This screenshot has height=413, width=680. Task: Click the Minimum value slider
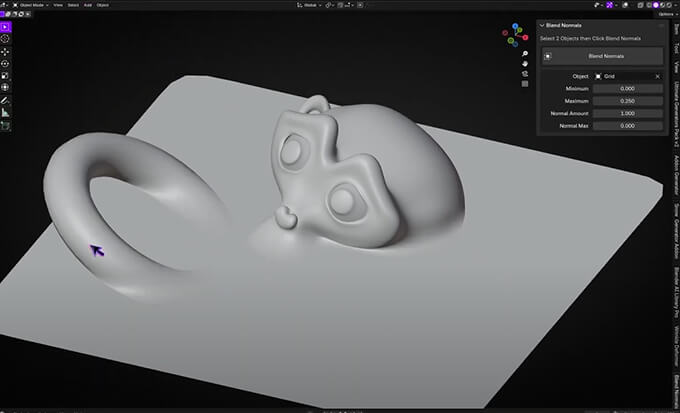[628, 88]
